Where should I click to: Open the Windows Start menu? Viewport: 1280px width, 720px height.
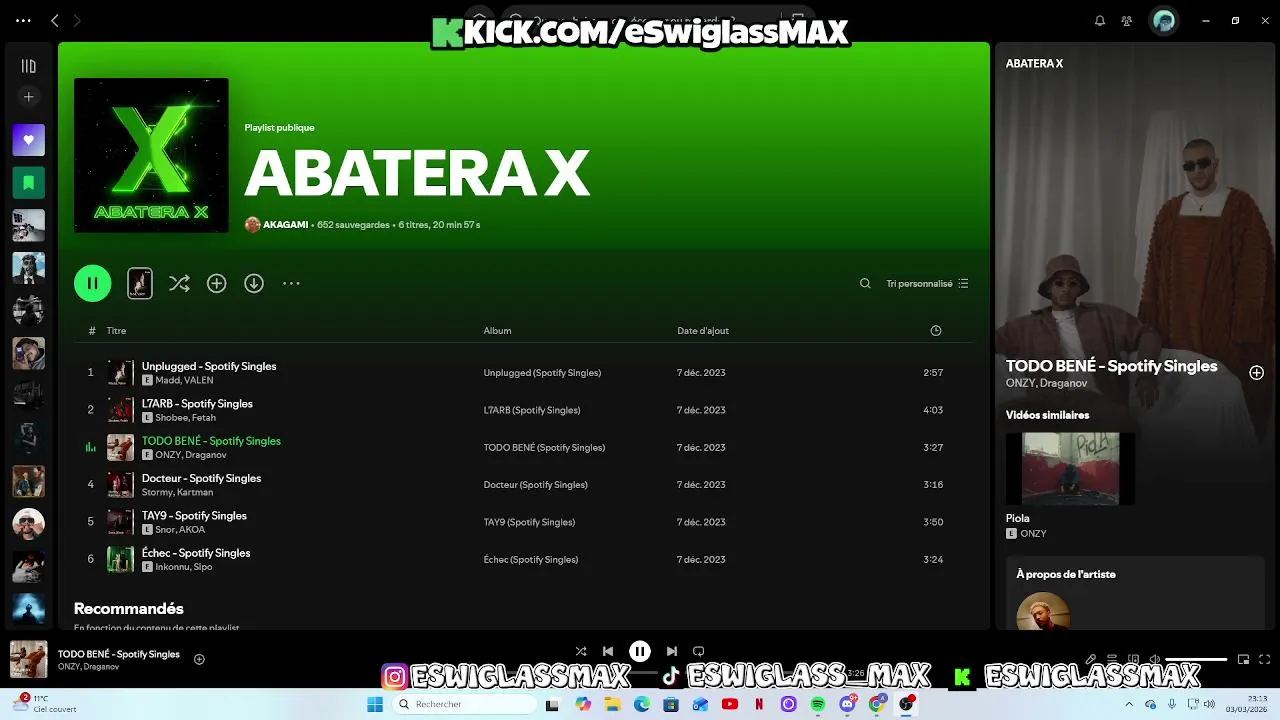tap(375, 704)
